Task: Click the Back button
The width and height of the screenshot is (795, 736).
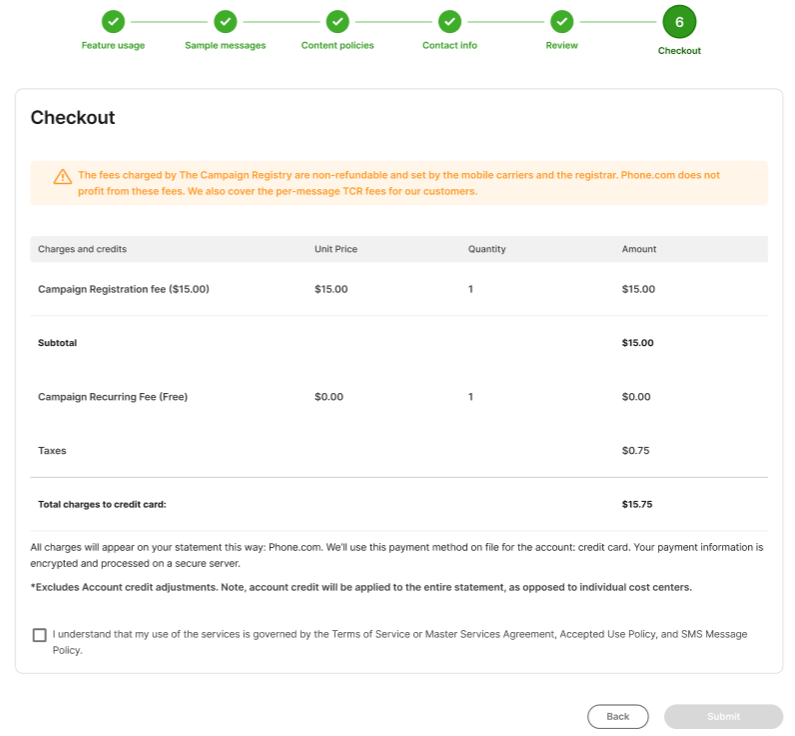Action: click(617, 716)
